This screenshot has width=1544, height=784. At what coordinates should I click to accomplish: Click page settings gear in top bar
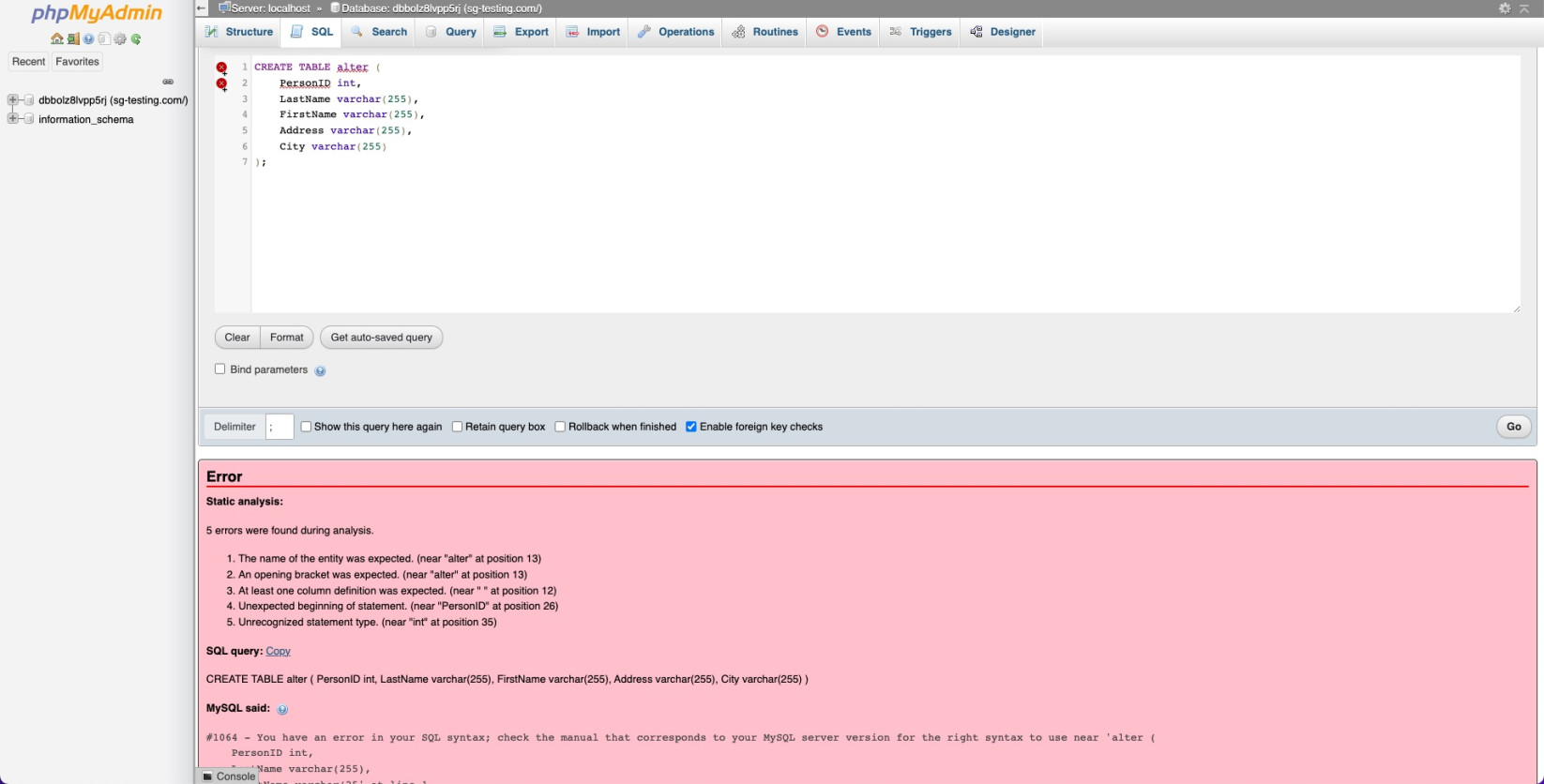pos(1505,8)
